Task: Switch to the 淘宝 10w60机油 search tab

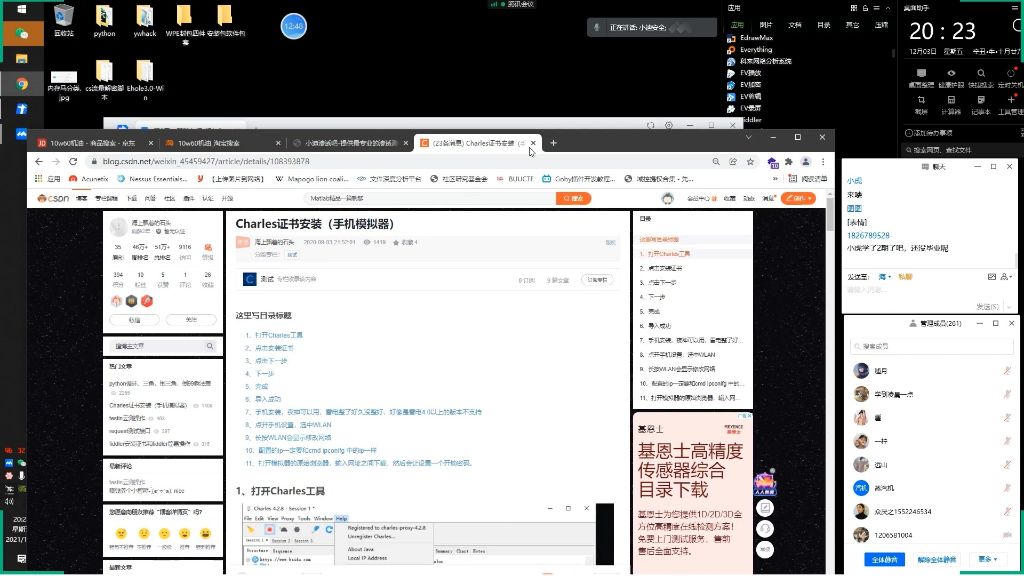Action: (x=222, y=142)
